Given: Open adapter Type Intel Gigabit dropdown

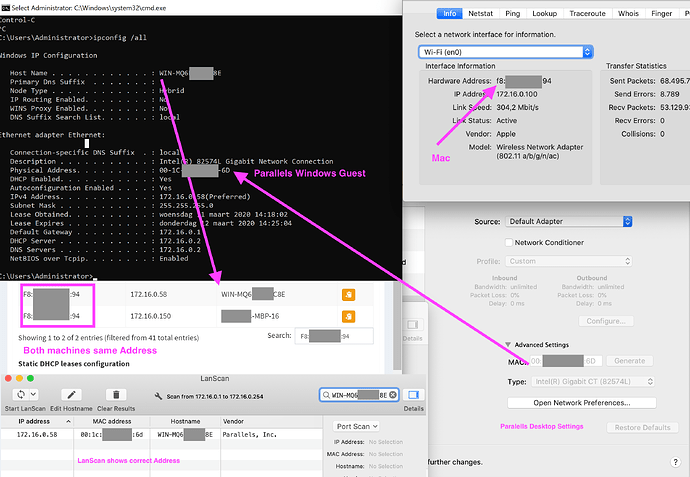Looking at the screenshot, I should 593,382.
